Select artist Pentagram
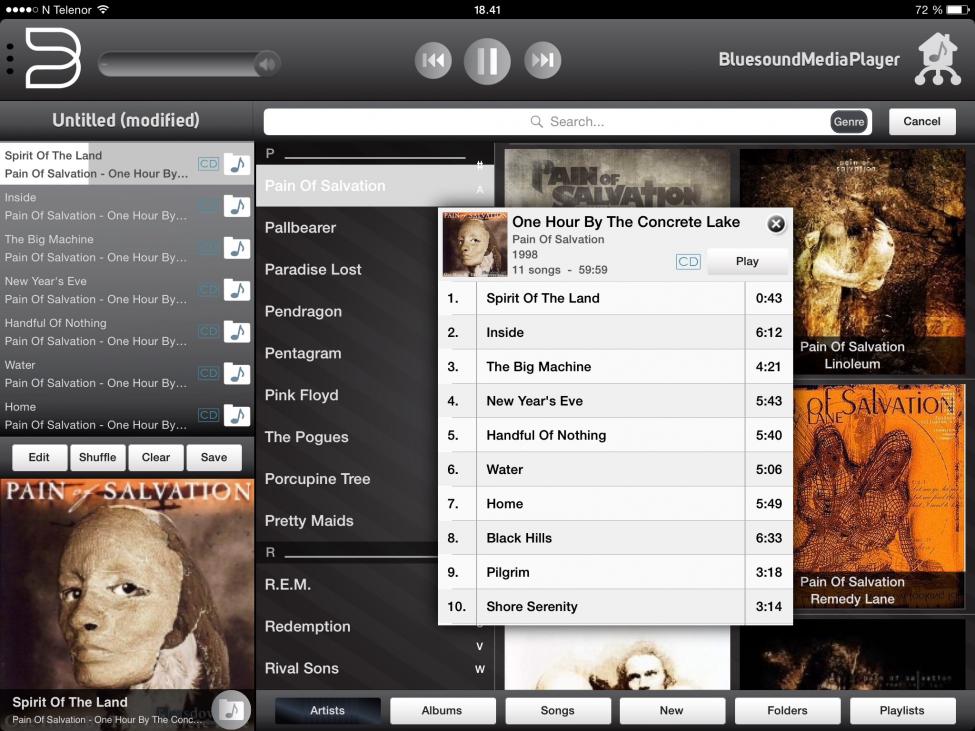This screenshot has height=731, width=975. pos(347,353)
